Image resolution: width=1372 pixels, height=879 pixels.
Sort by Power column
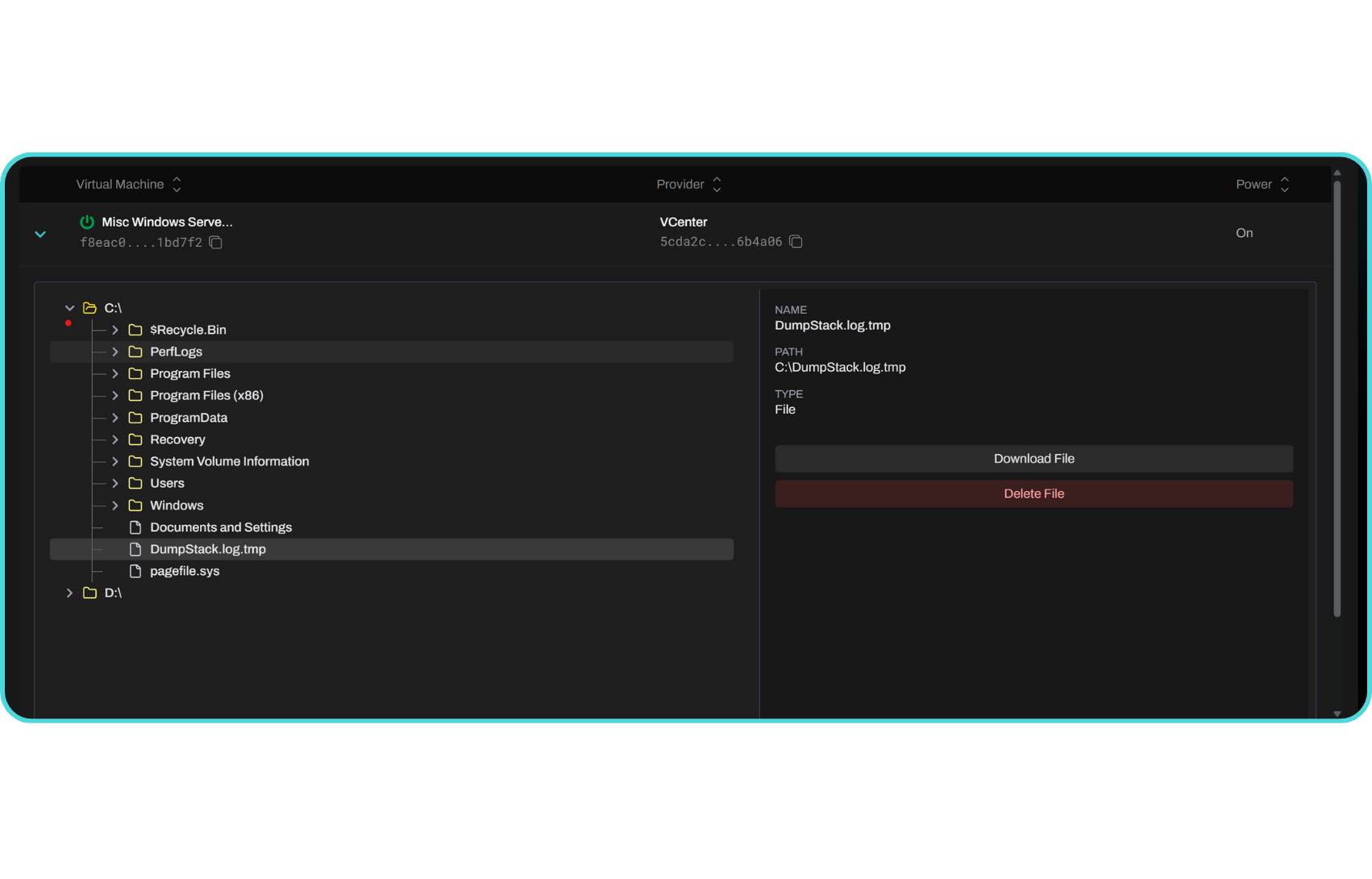pyautogui.click(x=1284, y=185)
